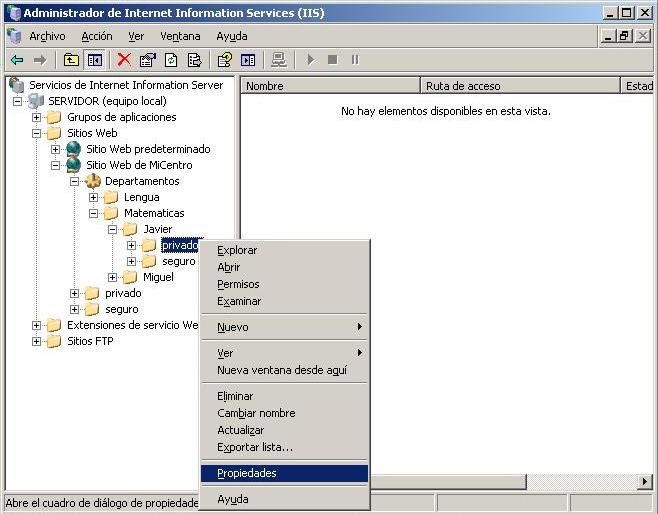Click the Refresh toolbar icon
The image size is (658, 514).
tap(171, 60)
